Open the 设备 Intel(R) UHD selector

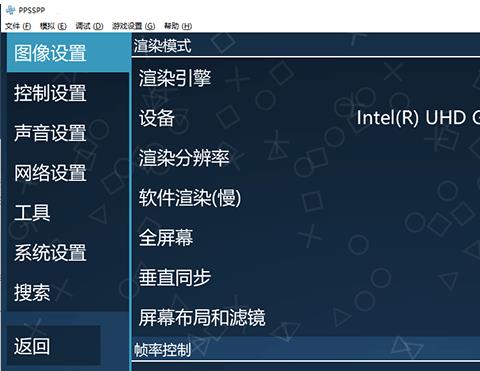tap(306, 118)
